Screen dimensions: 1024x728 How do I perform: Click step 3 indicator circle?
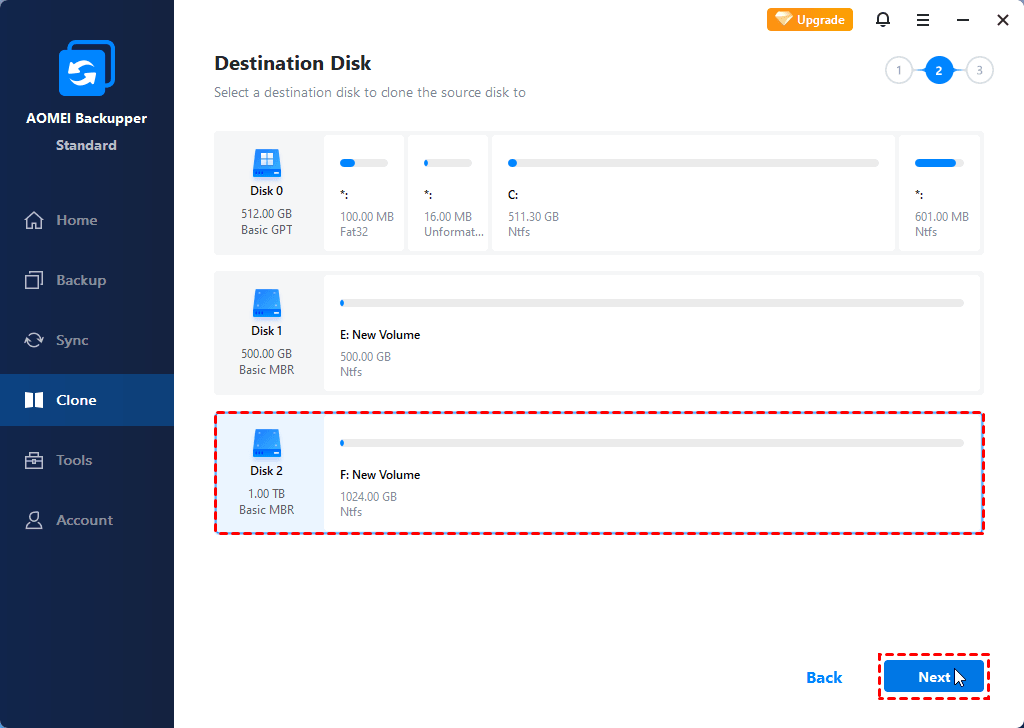[x=980, y=70]
